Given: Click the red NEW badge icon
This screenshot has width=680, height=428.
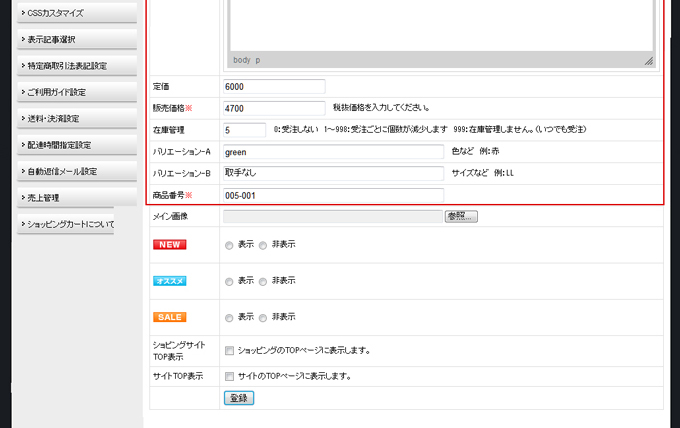Looking at the screenshot, I should click(x=169, y=244).
